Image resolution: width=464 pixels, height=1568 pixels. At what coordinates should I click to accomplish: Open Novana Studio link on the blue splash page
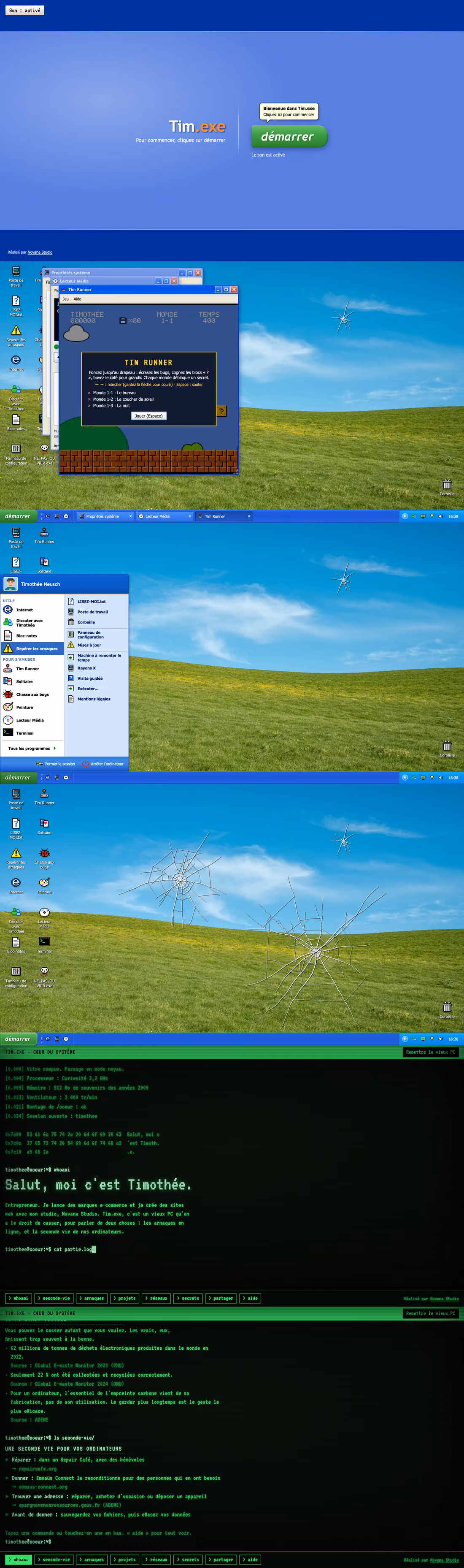[x=40, y=252]
